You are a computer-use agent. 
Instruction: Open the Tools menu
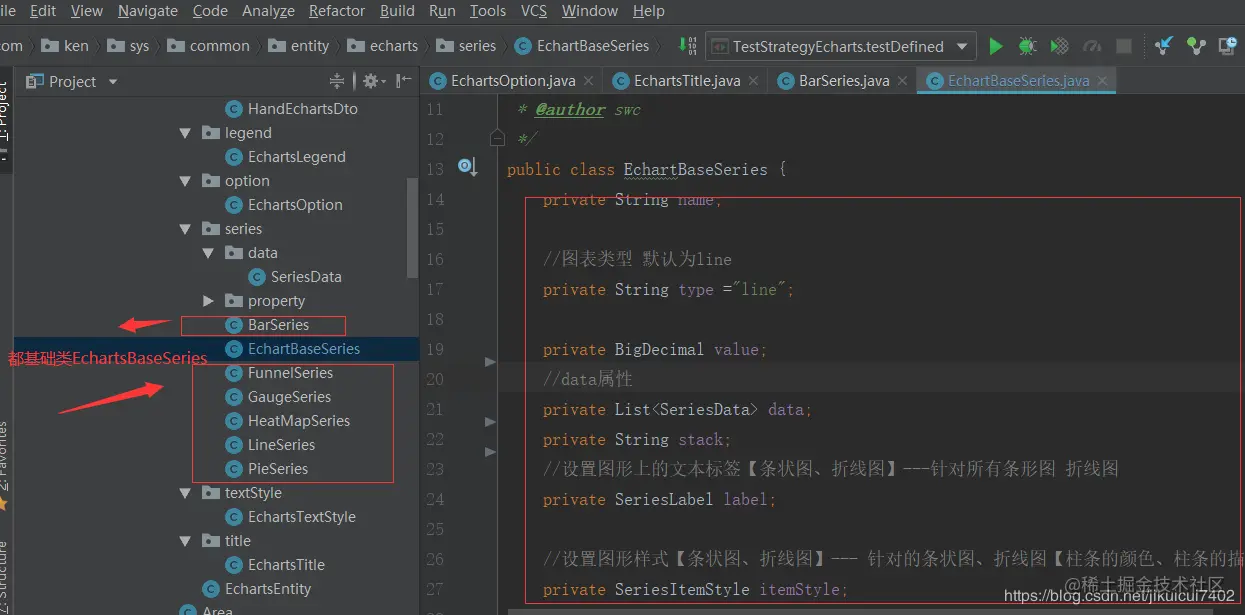click(487, 11)
